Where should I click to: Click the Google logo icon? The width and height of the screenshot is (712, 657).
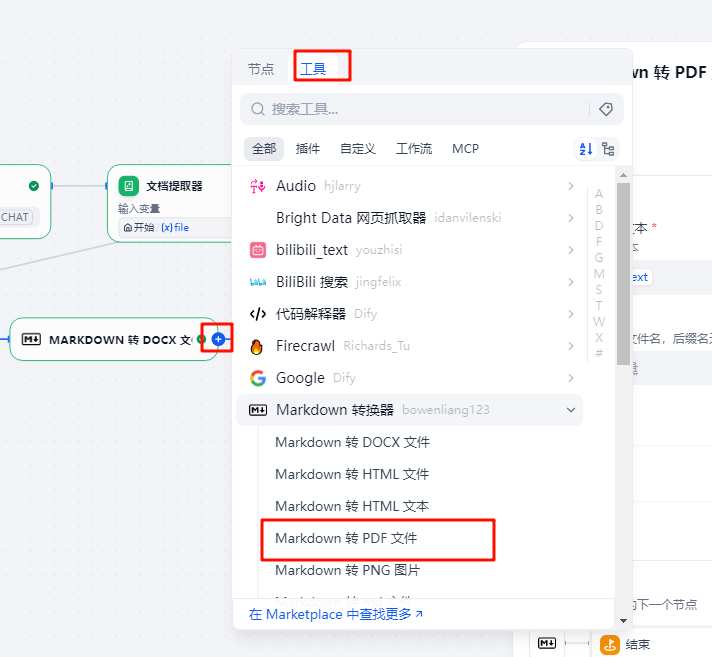[257, 378]
